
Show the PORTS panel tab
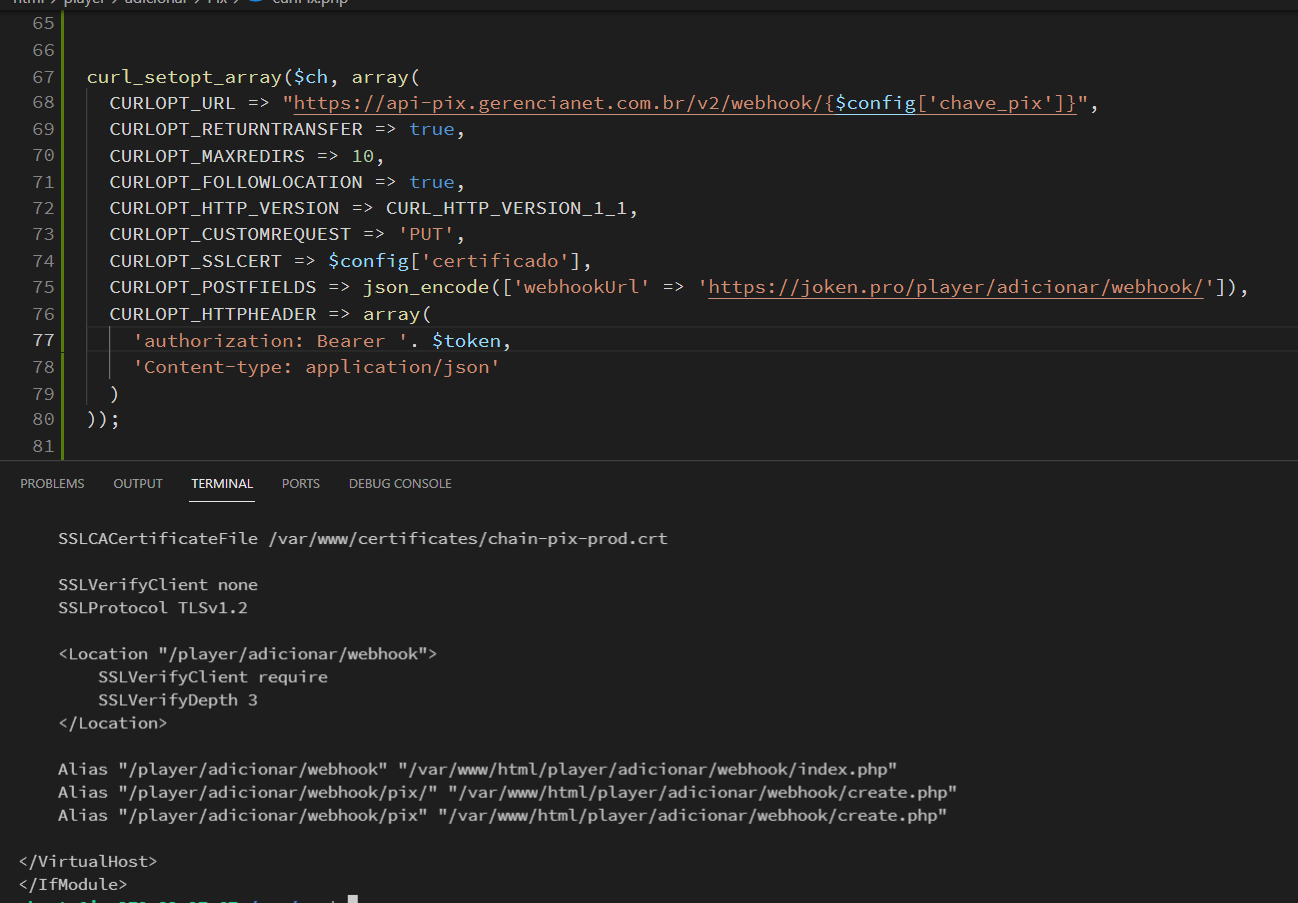click(301, 483)
